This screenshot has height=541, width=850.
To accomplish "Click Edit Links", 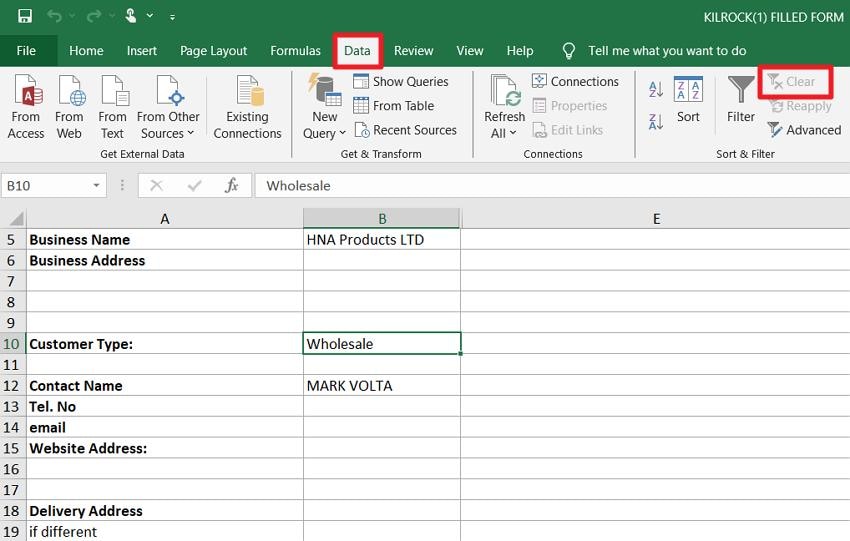I will [x=568, y=130].
